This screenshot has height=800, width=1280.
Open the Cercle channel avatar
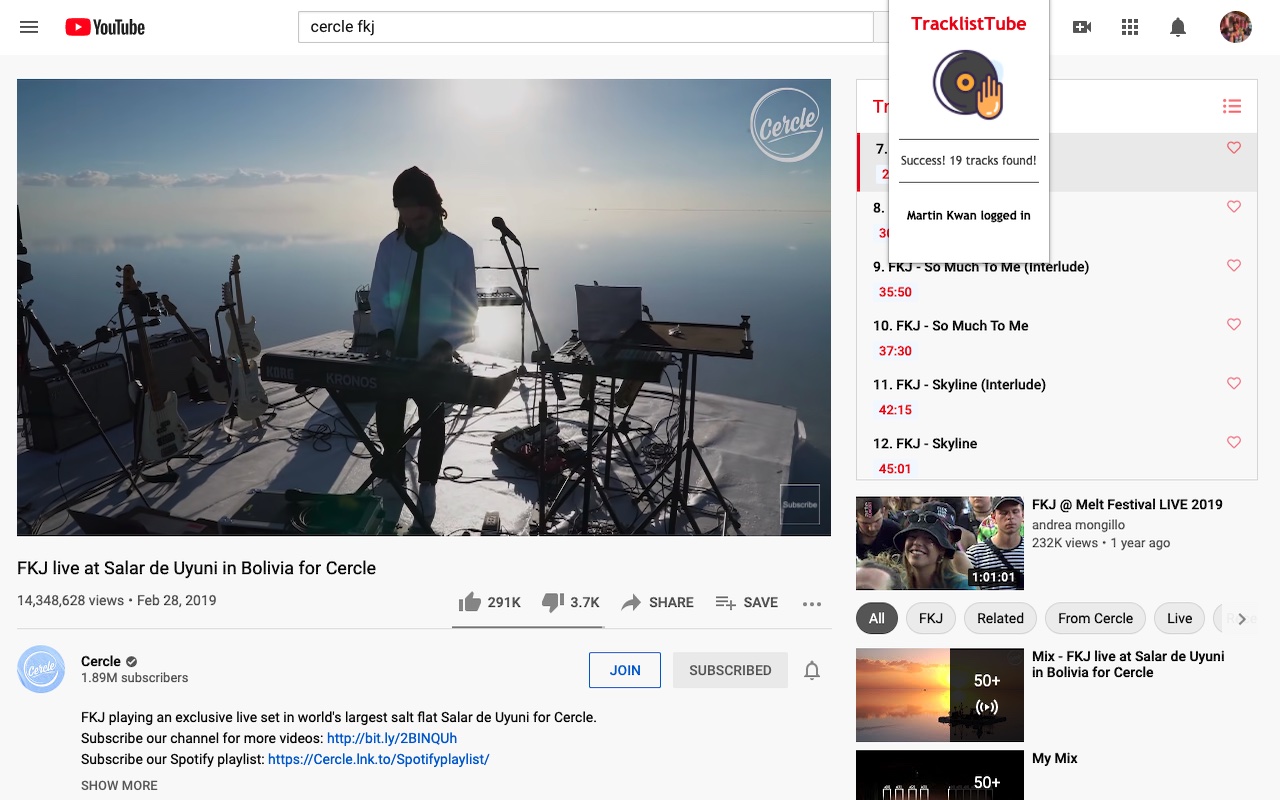(x=41, y=669)
